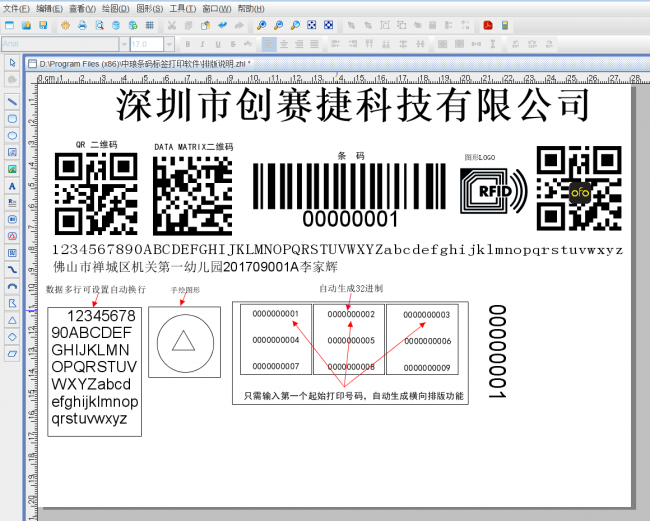Select the text A tool

point(12,186)
